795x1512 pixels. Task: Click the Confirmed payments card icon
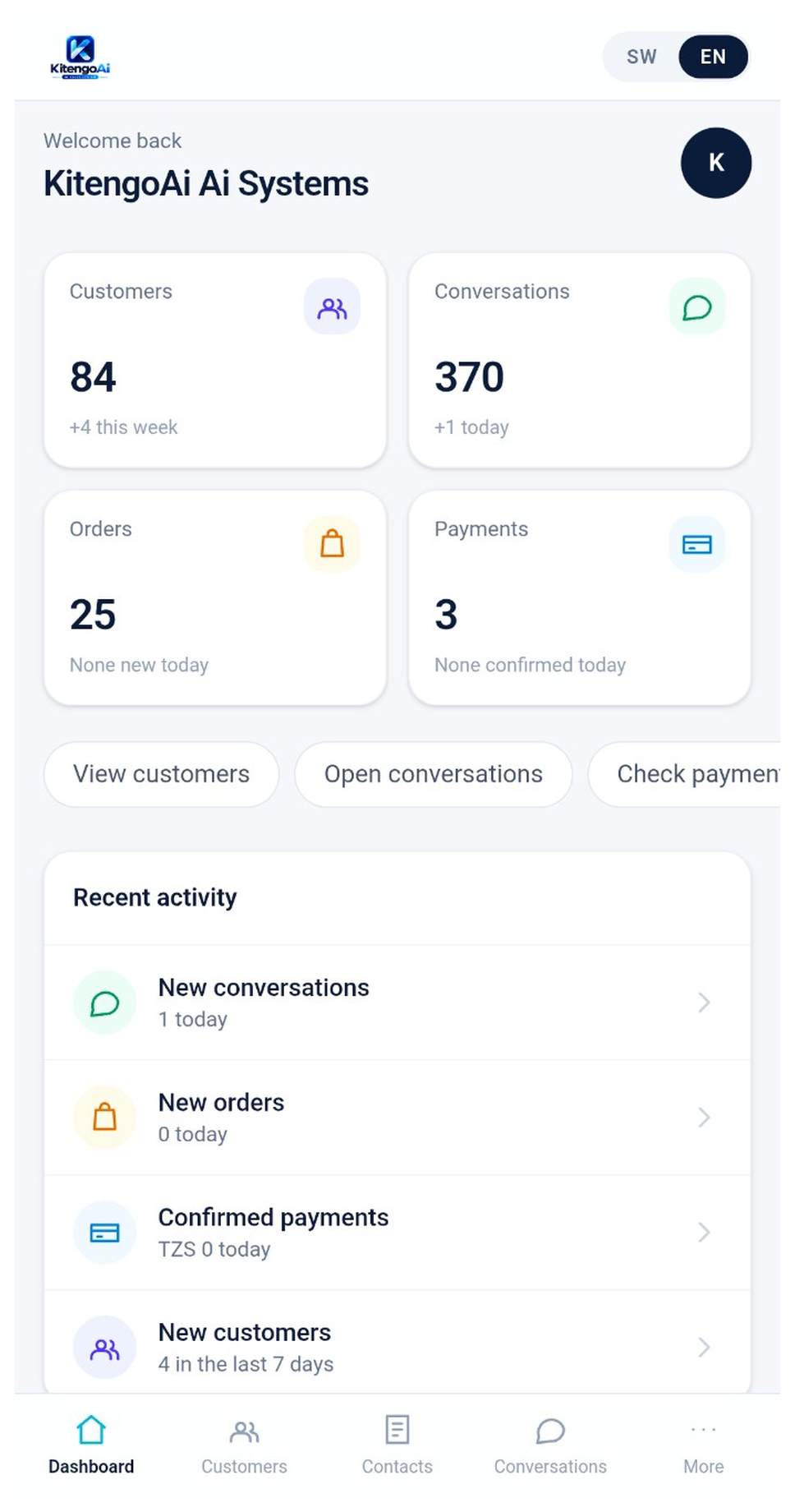click(x=104, y=1233)
